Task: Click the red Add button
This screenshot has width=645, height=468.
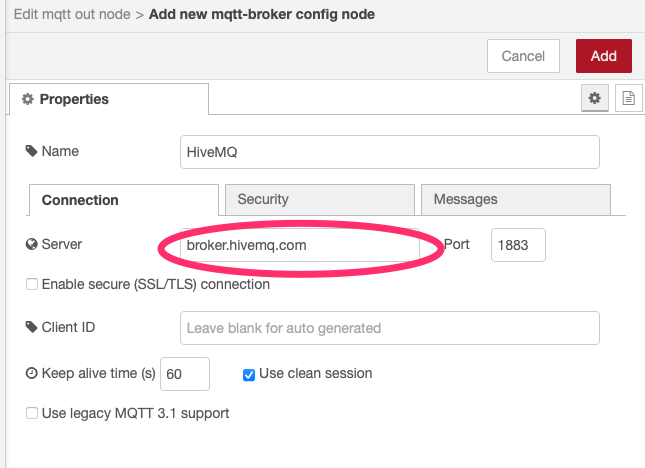Action: 603,56
